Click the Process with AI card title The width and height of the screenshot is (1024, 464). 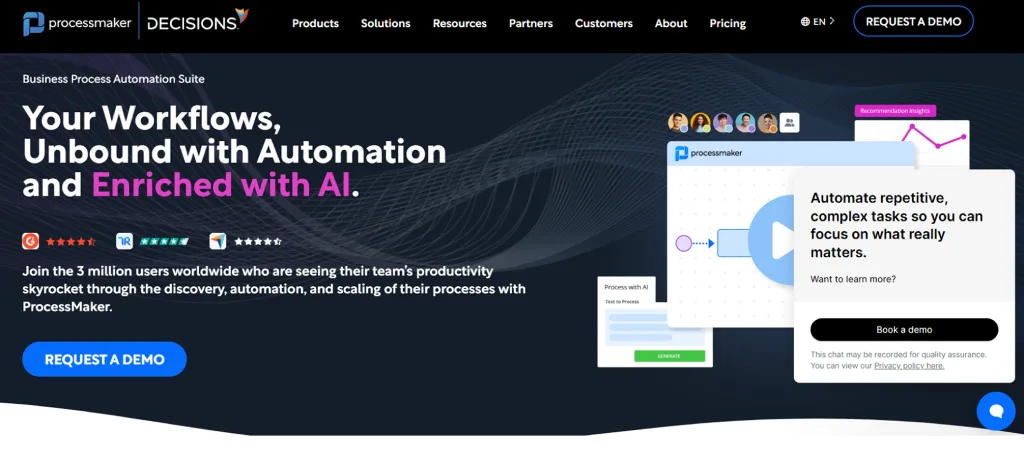(626, 287)
